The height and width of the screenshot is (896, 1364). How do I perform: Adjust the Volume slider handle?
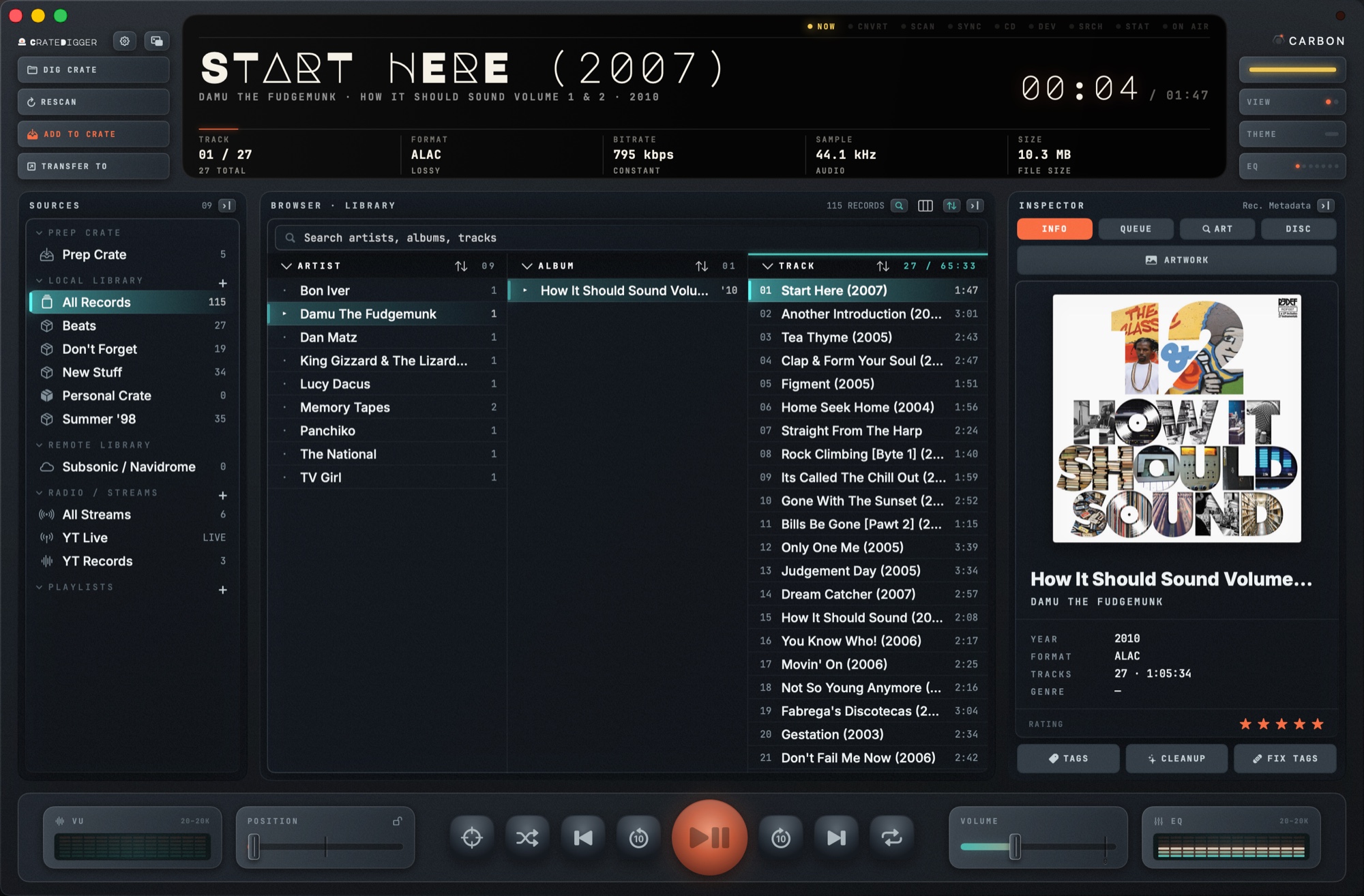coord(1015,847)
